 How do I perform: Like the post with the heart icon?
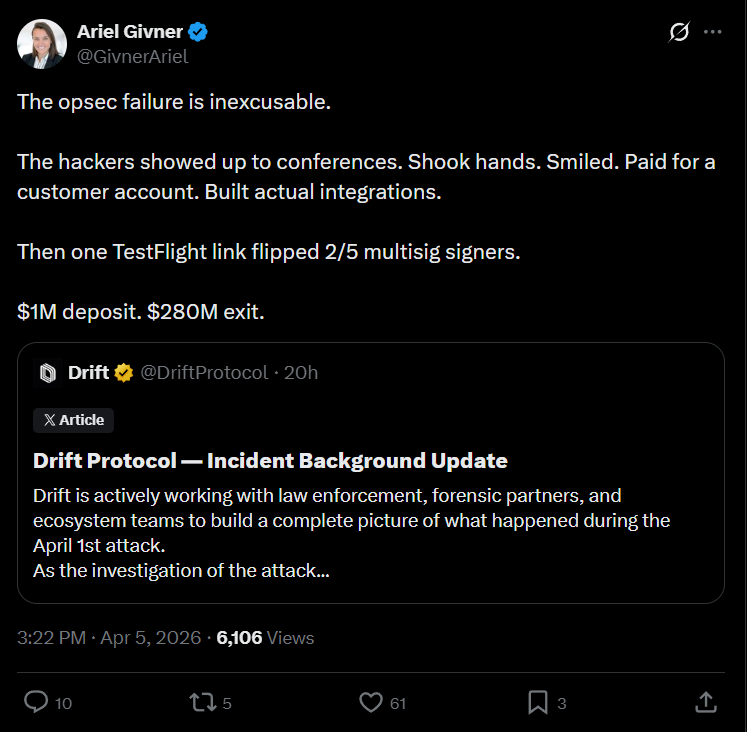tap(371, 703)
